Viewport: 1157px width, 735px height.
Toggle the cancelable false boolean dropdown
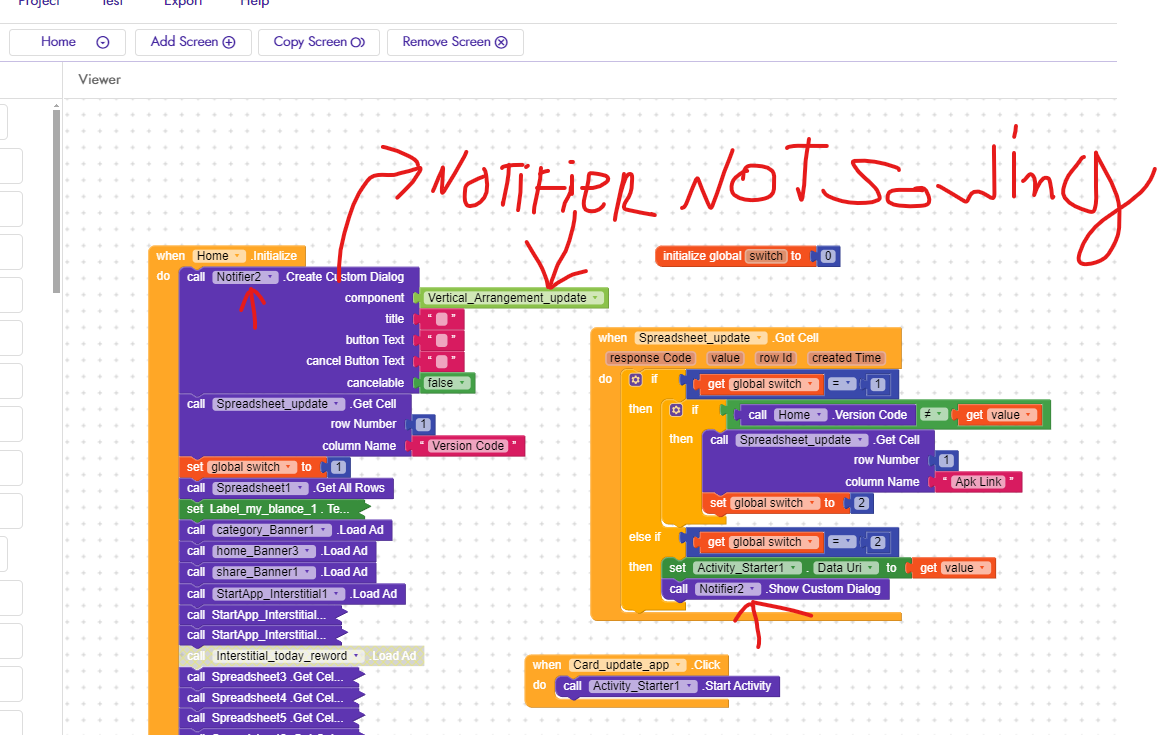(447, 383)
